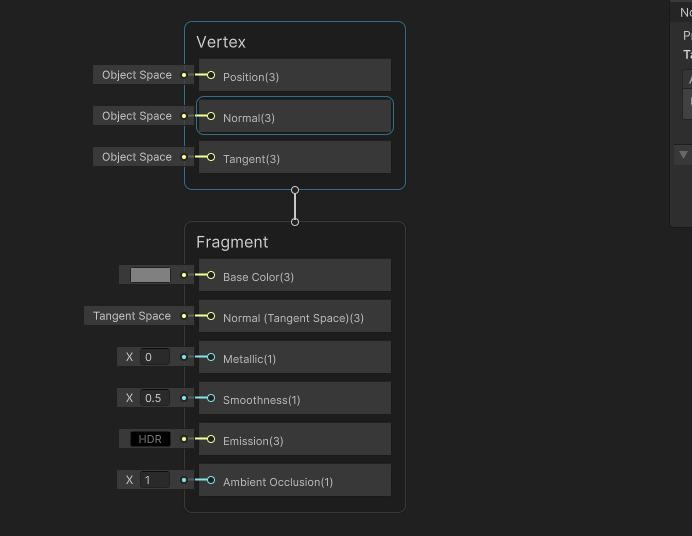Open the Base Color gray swatch
The width and height of the screenshot is (692, 536).
coord(150,275)
